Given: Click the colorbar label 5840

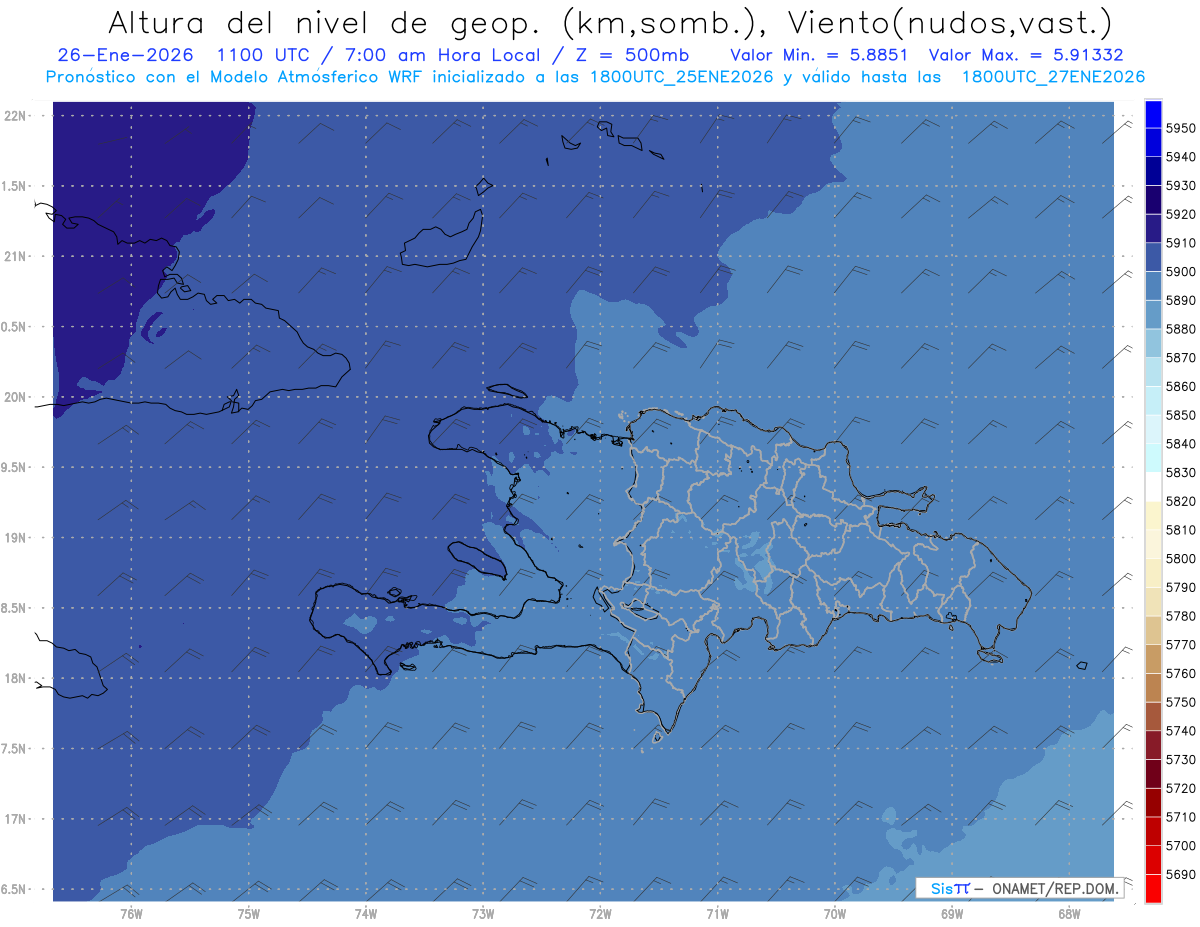Looking at the screenshot, I should [1180, 444].
